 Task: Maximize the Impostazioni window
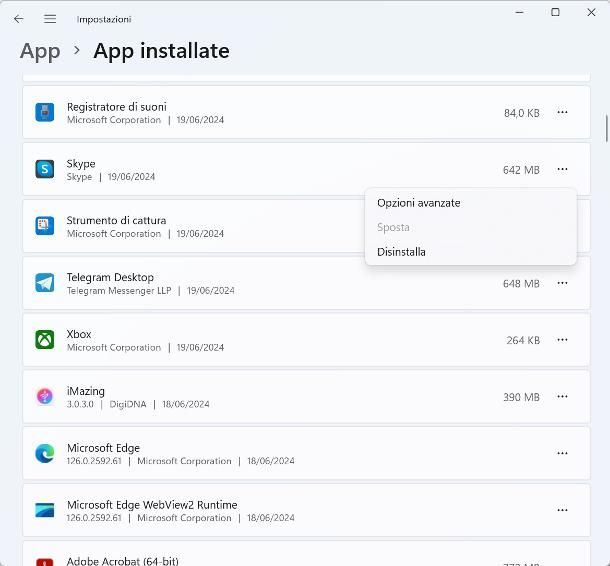tap(555, 12)
